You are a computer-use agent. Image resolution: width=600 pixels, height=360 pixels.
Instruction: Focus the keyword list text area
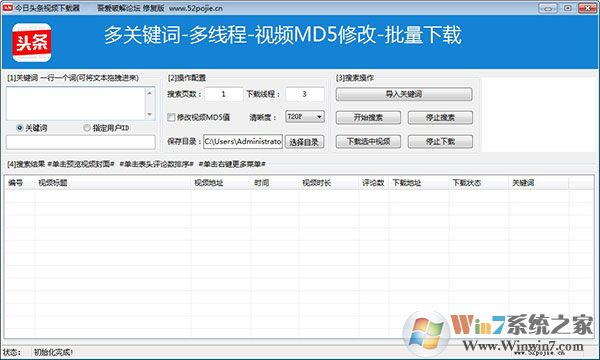pyautogui.click(x=76, y=104)
